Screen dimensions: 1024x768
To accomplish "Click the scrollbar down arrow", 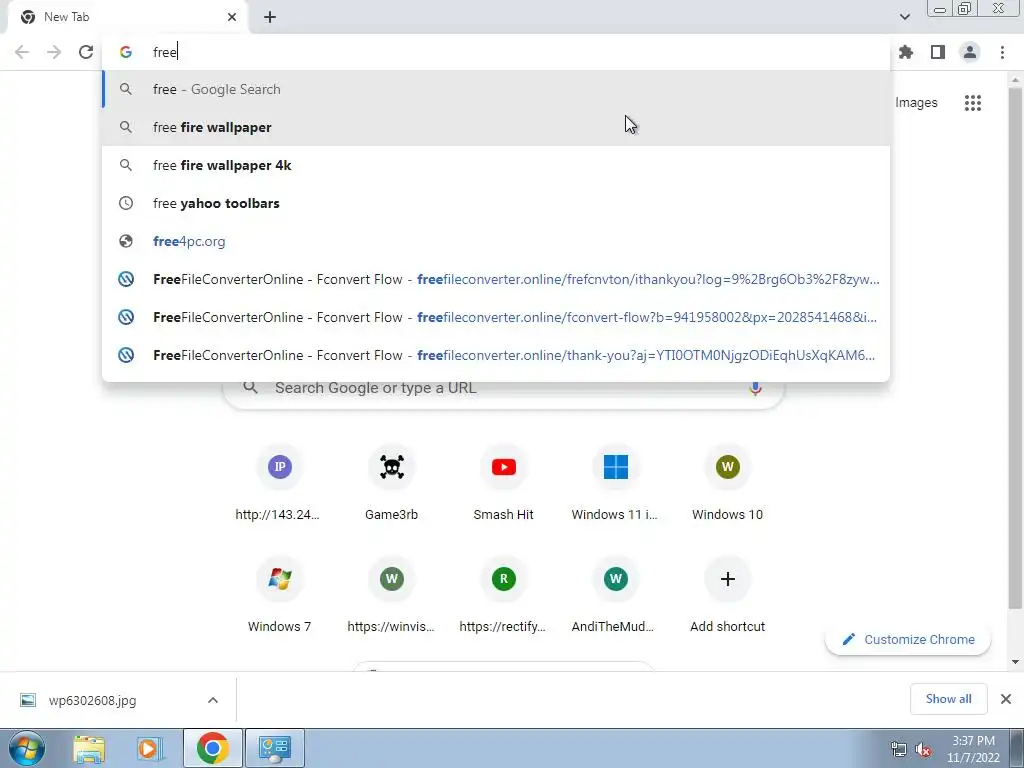I will click(x=1015, y=662).
